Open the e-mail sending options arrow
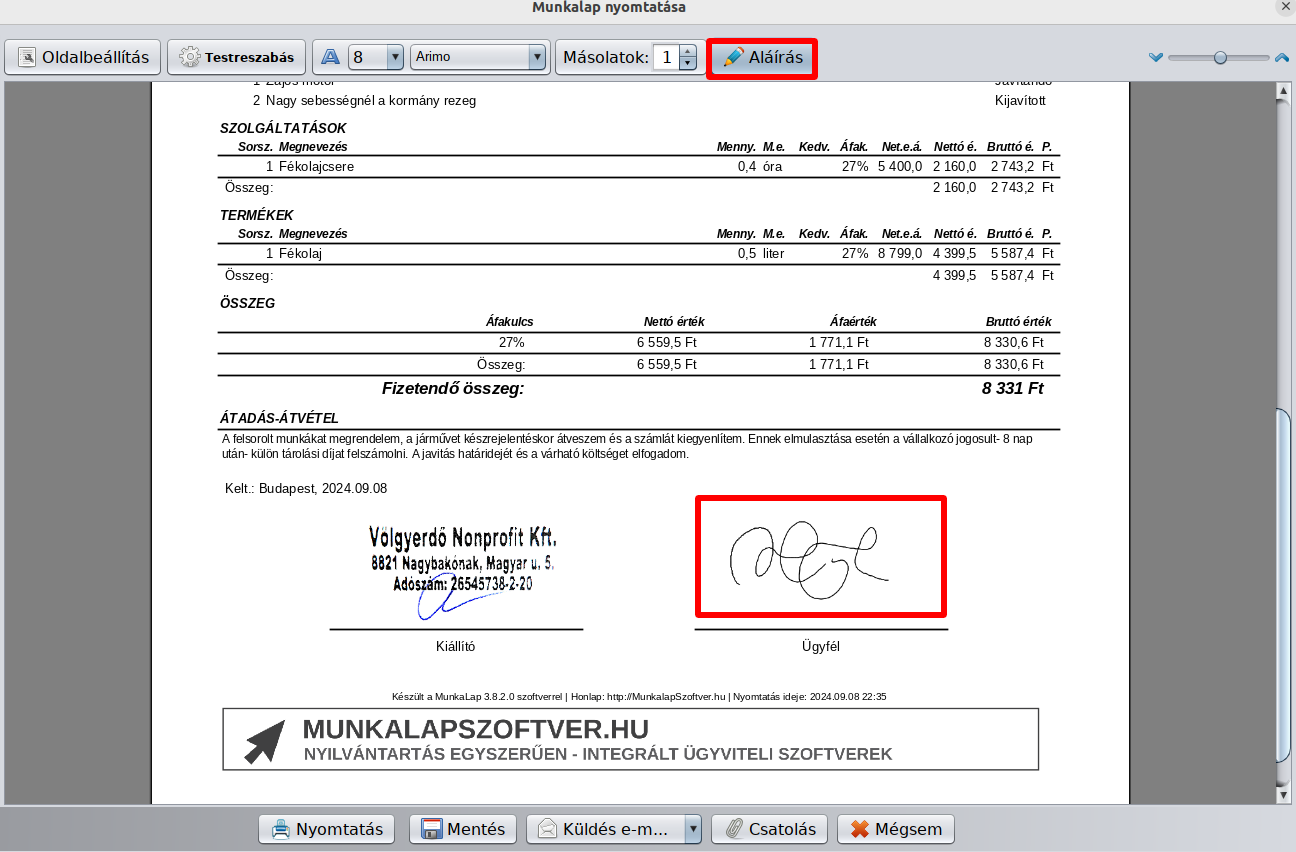This screenshot has width=1296, height=852. tap(692, 829)
